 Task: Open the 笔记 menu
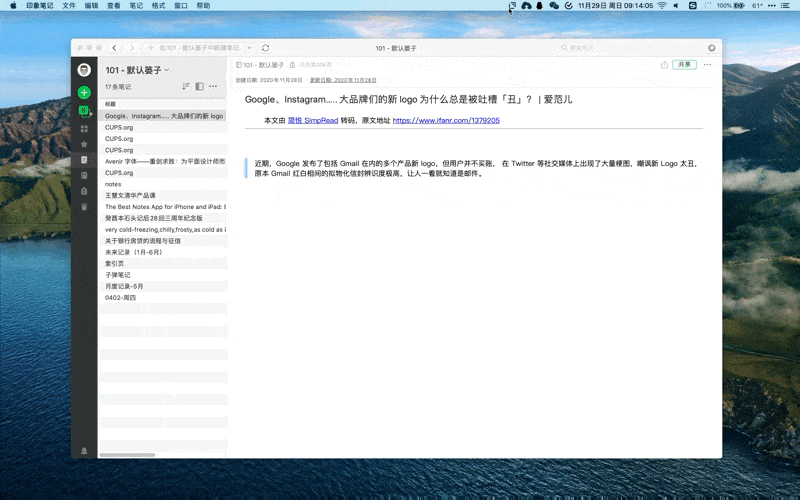[136, 6]
